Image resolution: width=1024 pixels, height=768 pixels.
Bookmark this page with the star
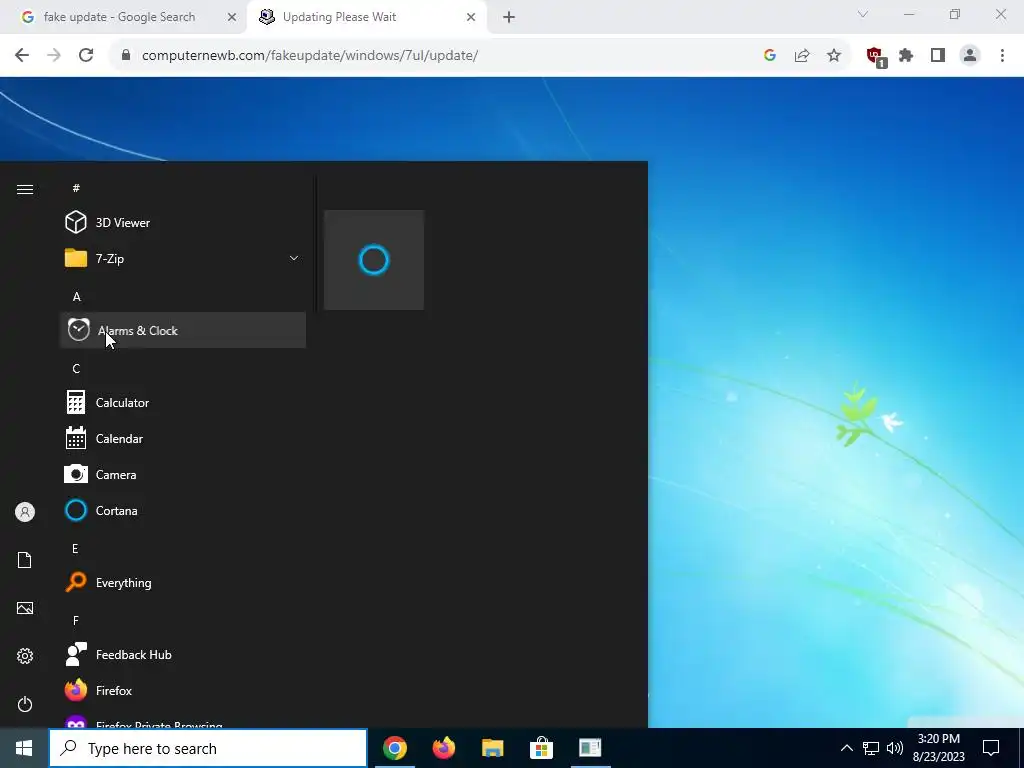click(x=834, y=56)
